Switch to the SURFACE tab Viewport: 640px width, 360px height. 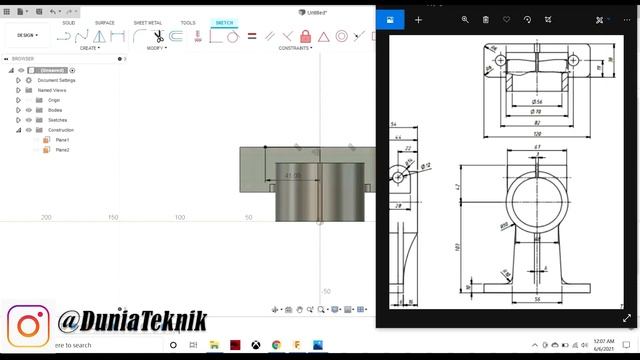(x=104, y=23)
